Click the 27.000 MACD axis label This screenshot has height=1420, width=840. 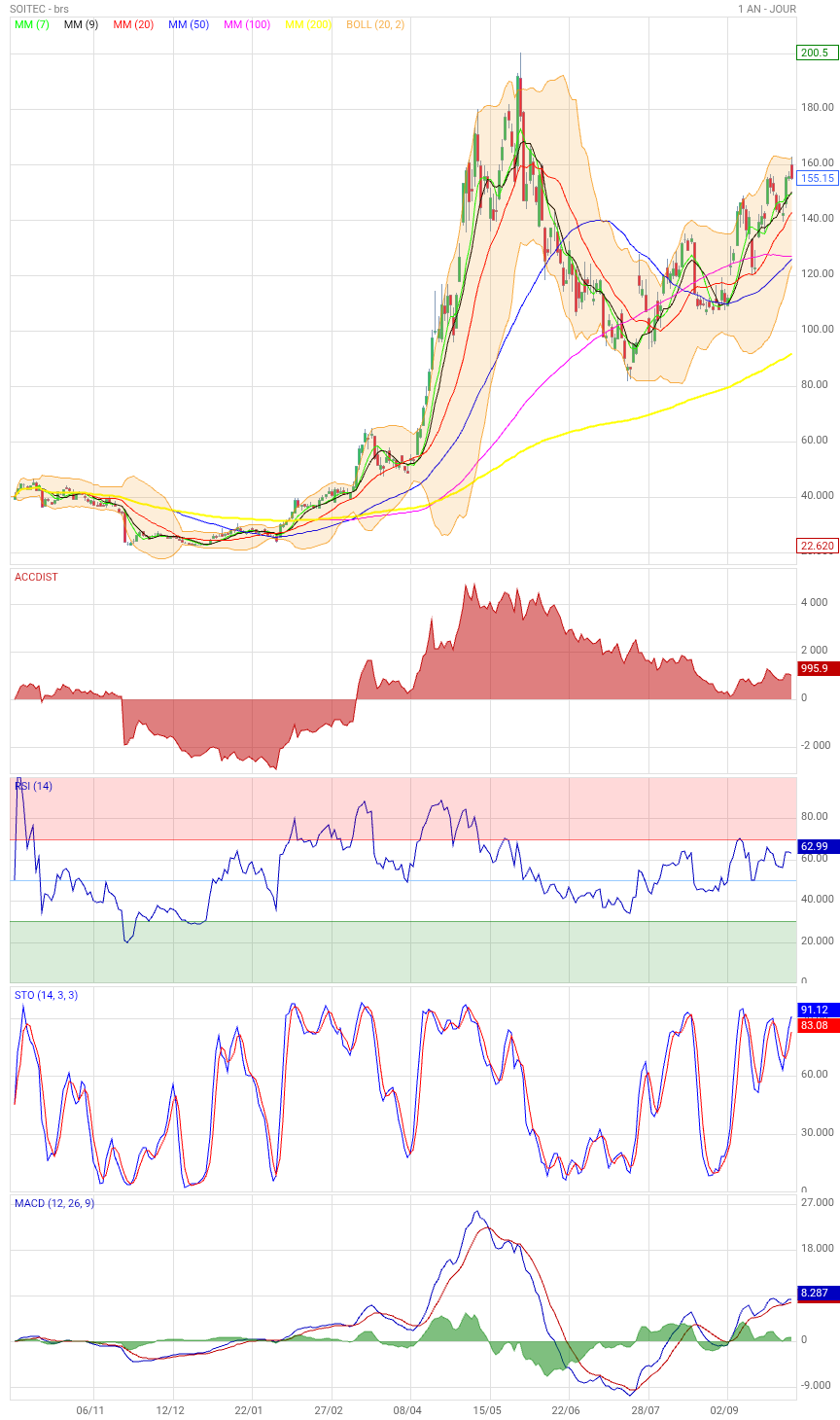point(818,1202)
